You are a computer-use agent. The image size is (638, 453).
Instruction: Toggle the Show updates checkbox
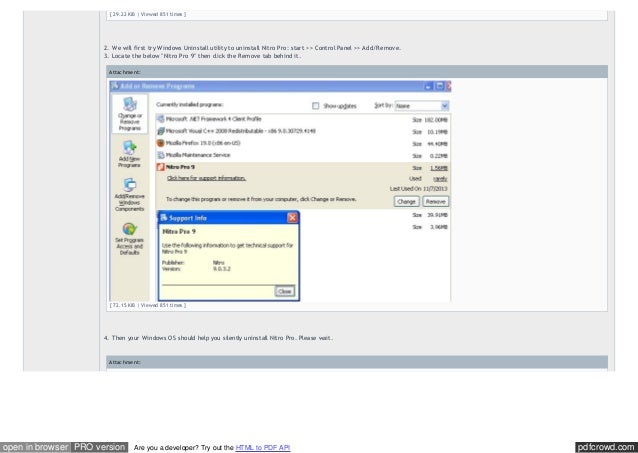click(x=315, y=106)
